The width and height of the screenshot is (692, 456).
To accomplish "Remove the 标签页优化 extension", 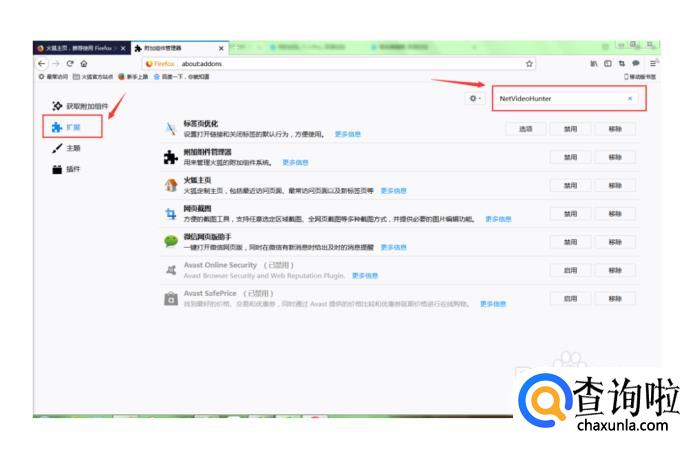I will (x=615, y=129).
